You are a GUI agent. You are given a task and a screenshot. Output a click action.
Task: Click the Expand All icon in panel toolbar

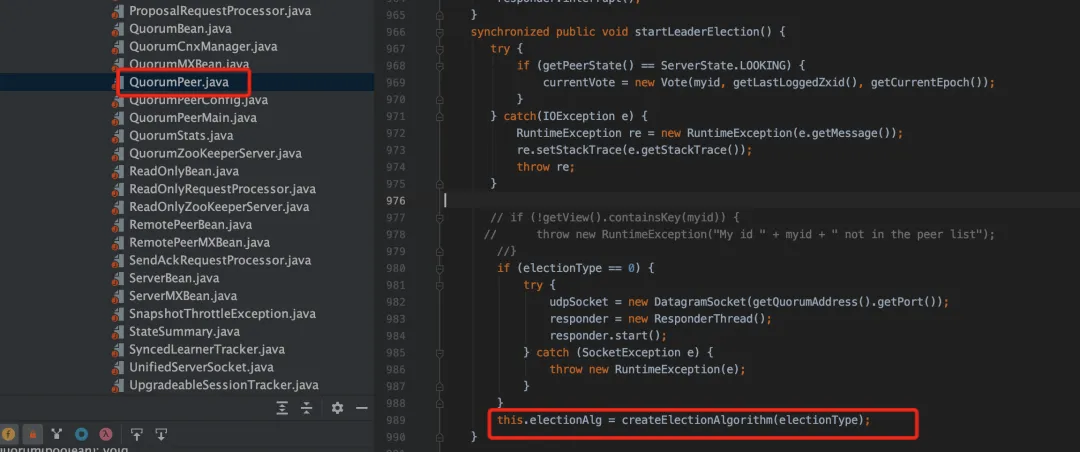pyautogui.click(x=283, y=408)
